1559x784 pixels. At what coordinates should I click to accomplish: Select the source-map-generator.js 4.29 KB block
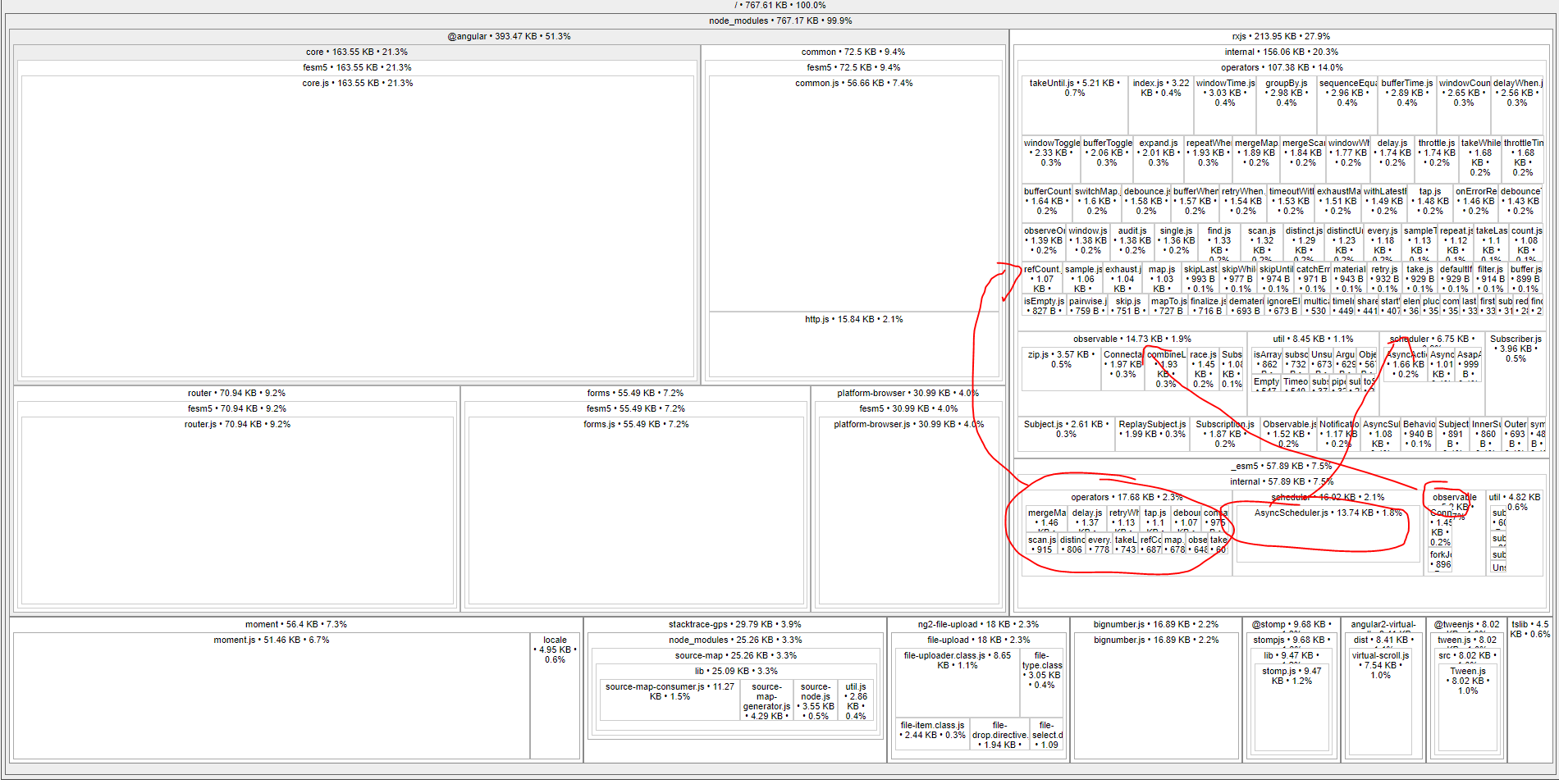pyautogui.click(x=766, y=702)
